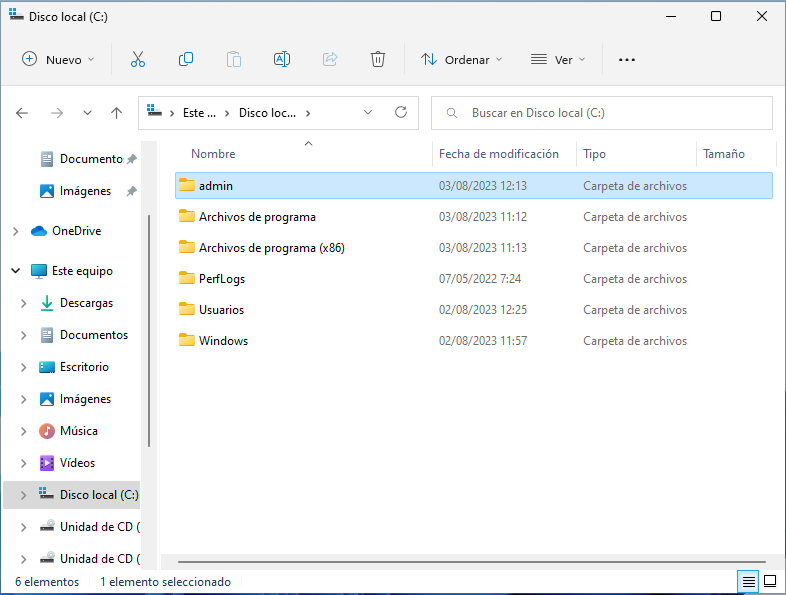Sort by the Nombre column header

pyautogui.click(x=213, y=154)
